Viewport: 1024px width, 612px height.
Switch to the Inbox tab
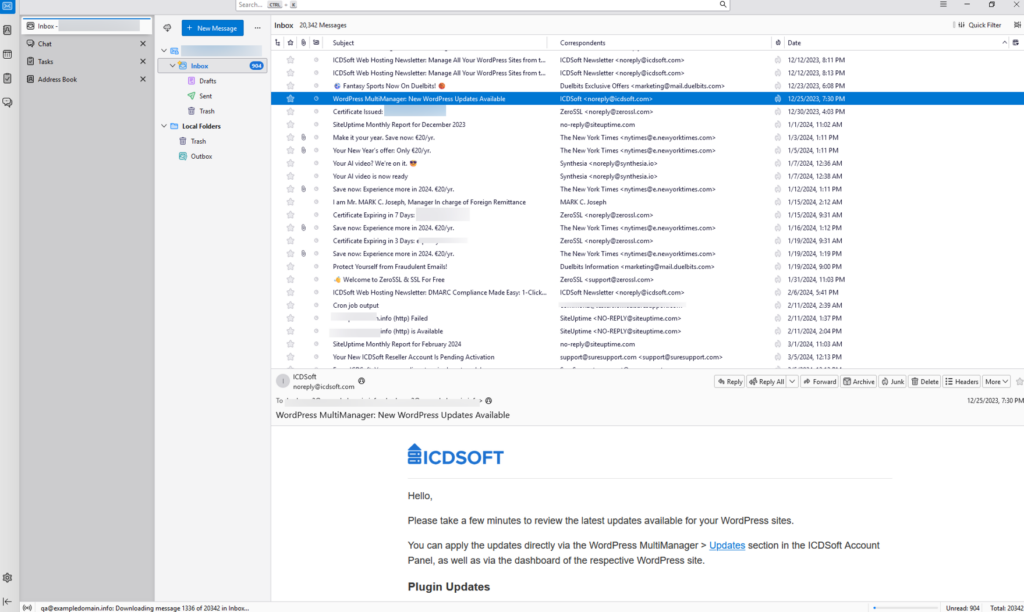86,26
